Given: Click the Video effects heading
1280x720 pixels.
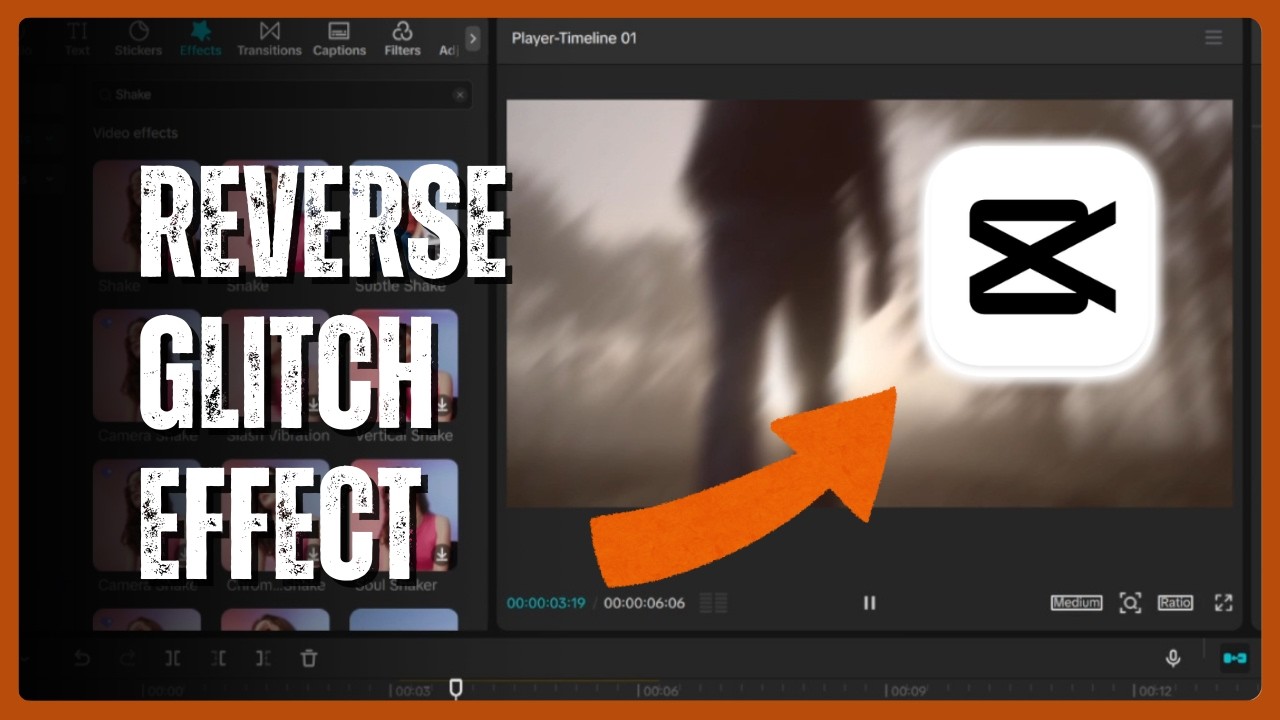Looking at the screenshot, I should pos(135,133).
